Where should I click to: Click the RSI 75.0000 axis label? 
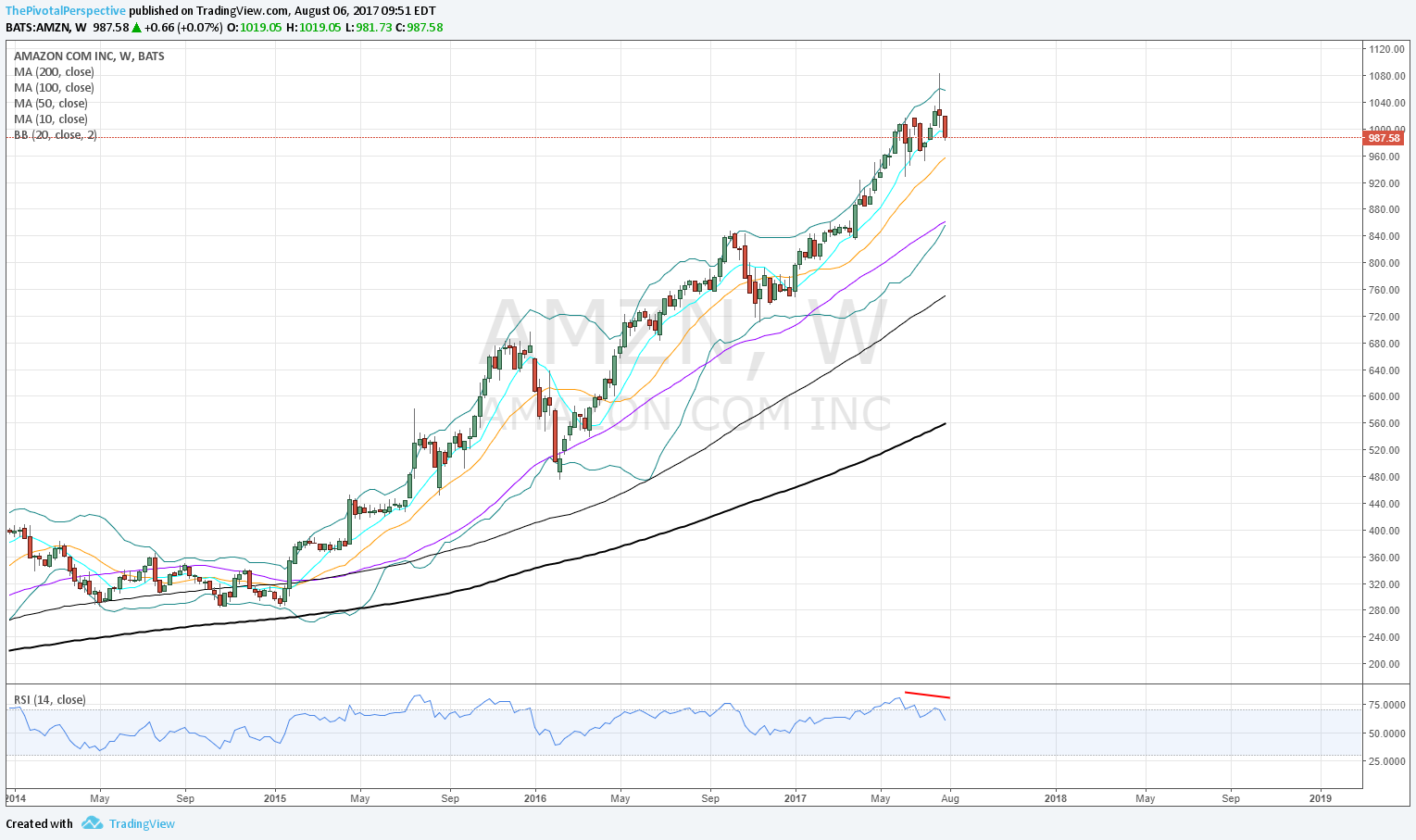click(x=1387, y=705)
